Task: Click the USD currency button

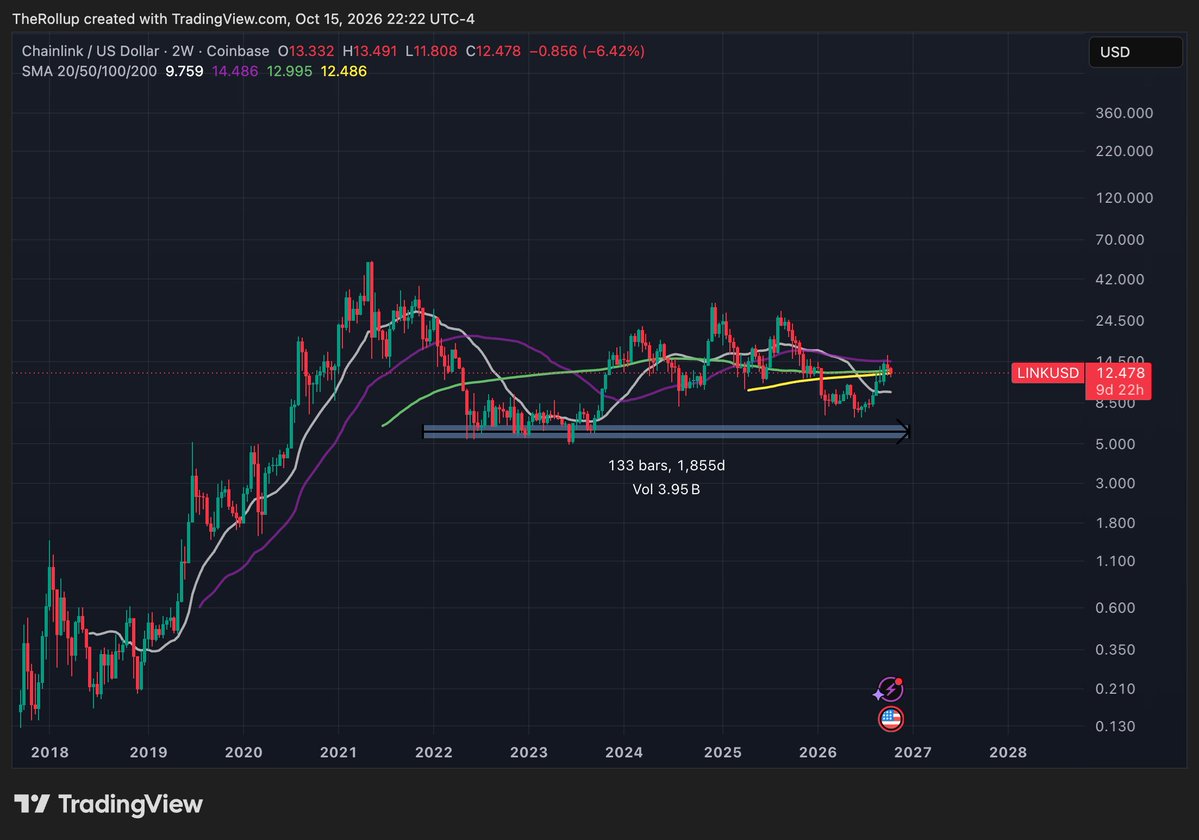Action: (x=1135, y=52)
